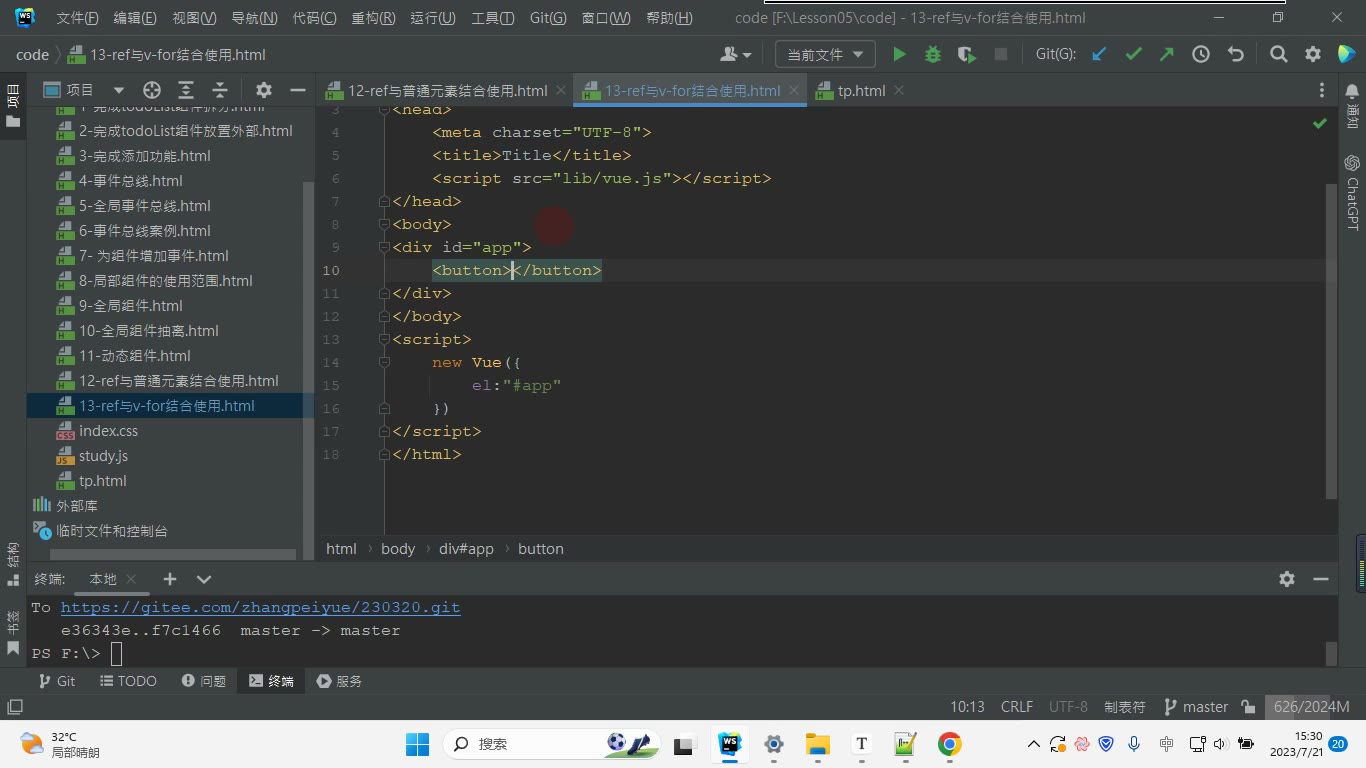Roll back changes with the undo arrow icon
This screenshot has width=1366, height=768.
1236,55
